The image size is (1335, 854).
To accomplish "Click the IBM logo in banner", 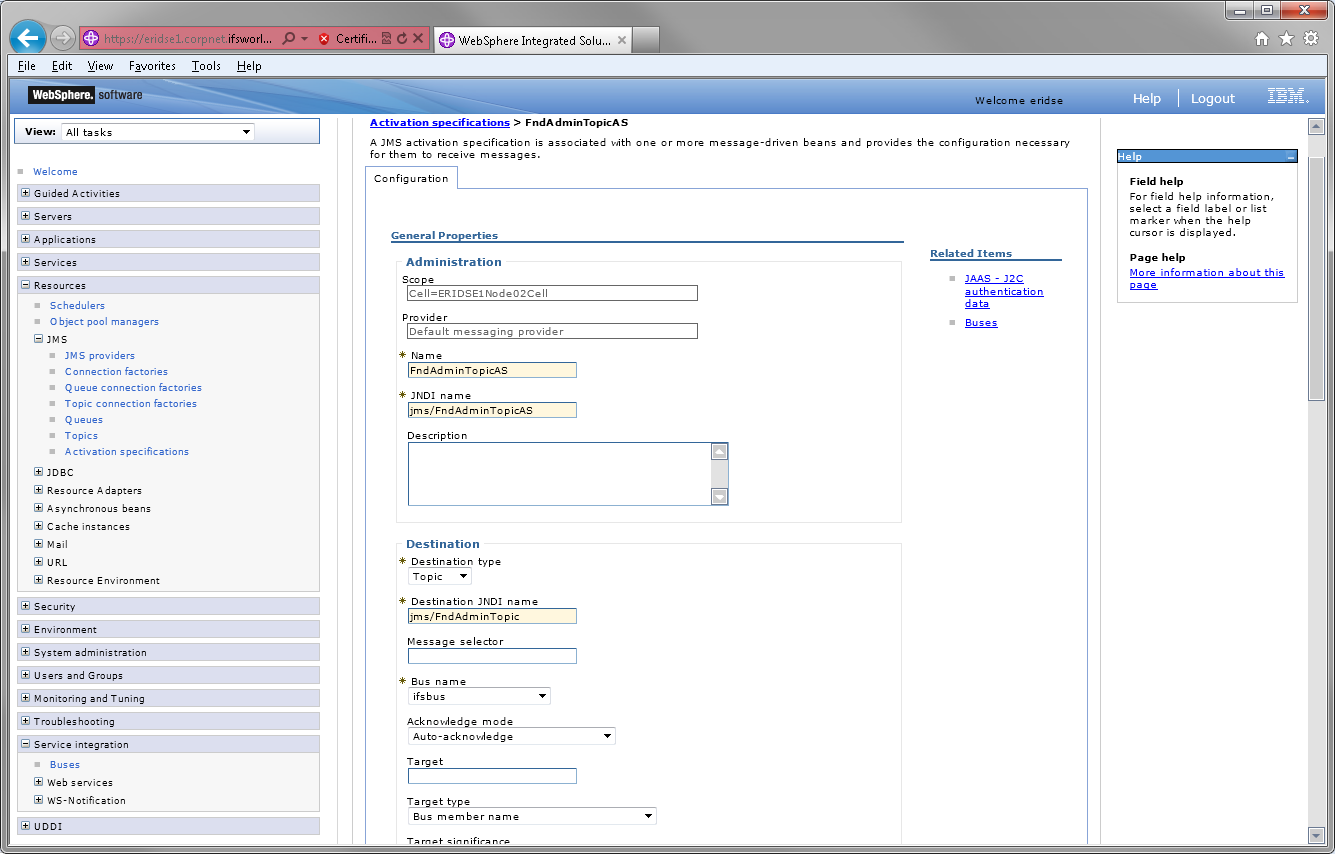I will 1287,97.
